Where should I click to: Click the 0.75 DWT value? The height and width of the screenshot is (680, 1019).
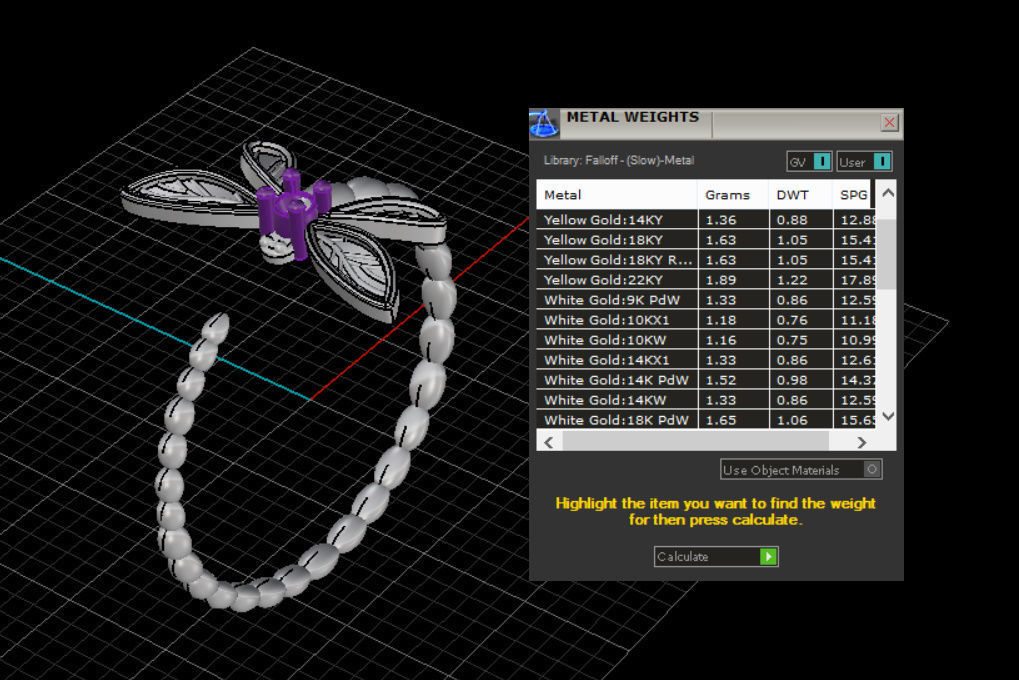coord(792,340)
